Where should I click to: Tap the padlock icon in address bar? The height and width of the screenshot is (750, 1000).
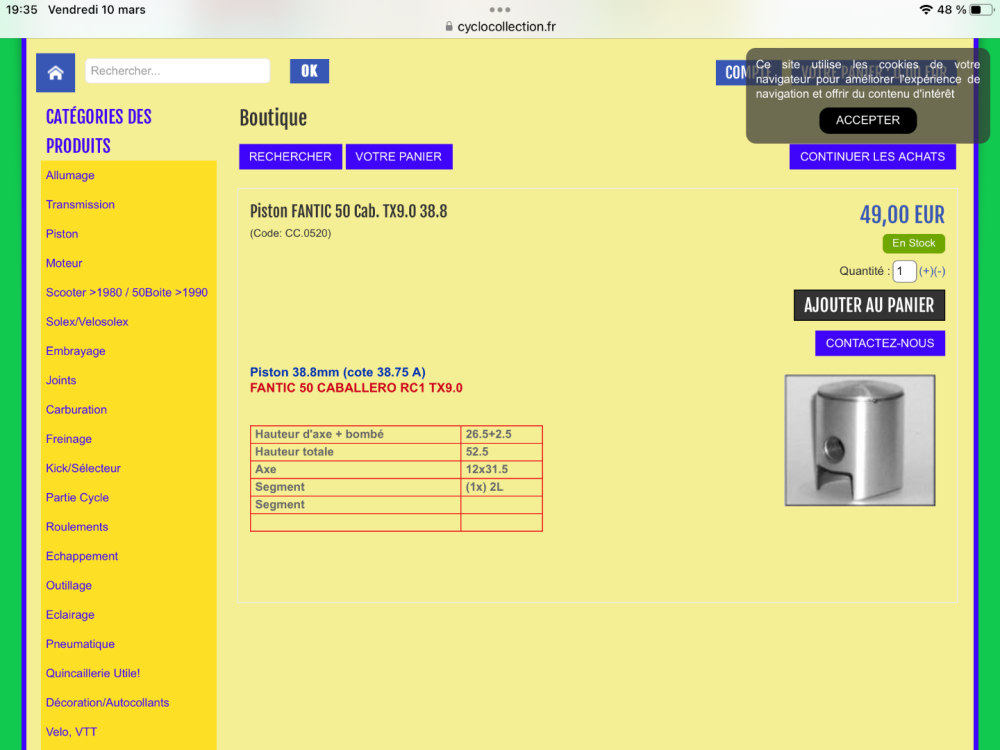pyautogui.click(x=449, y=27)
